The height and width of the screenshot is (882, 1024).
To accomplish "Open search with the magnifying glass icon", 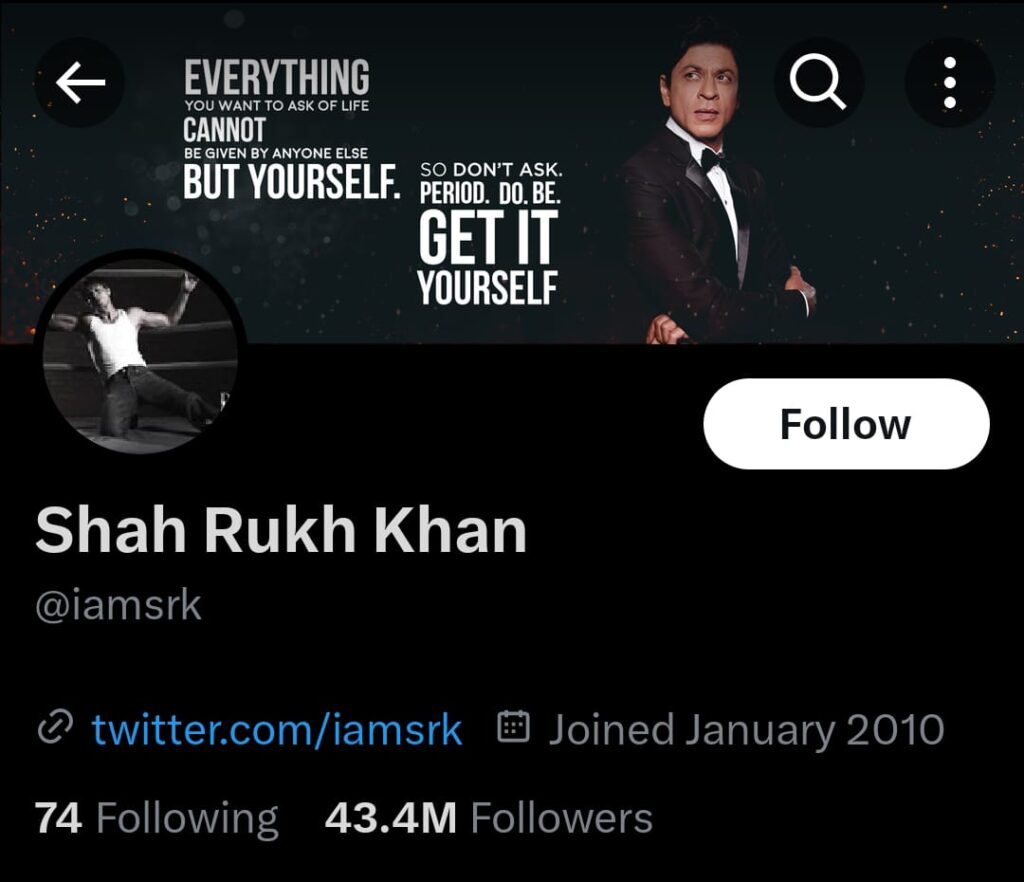I will 818,83.
